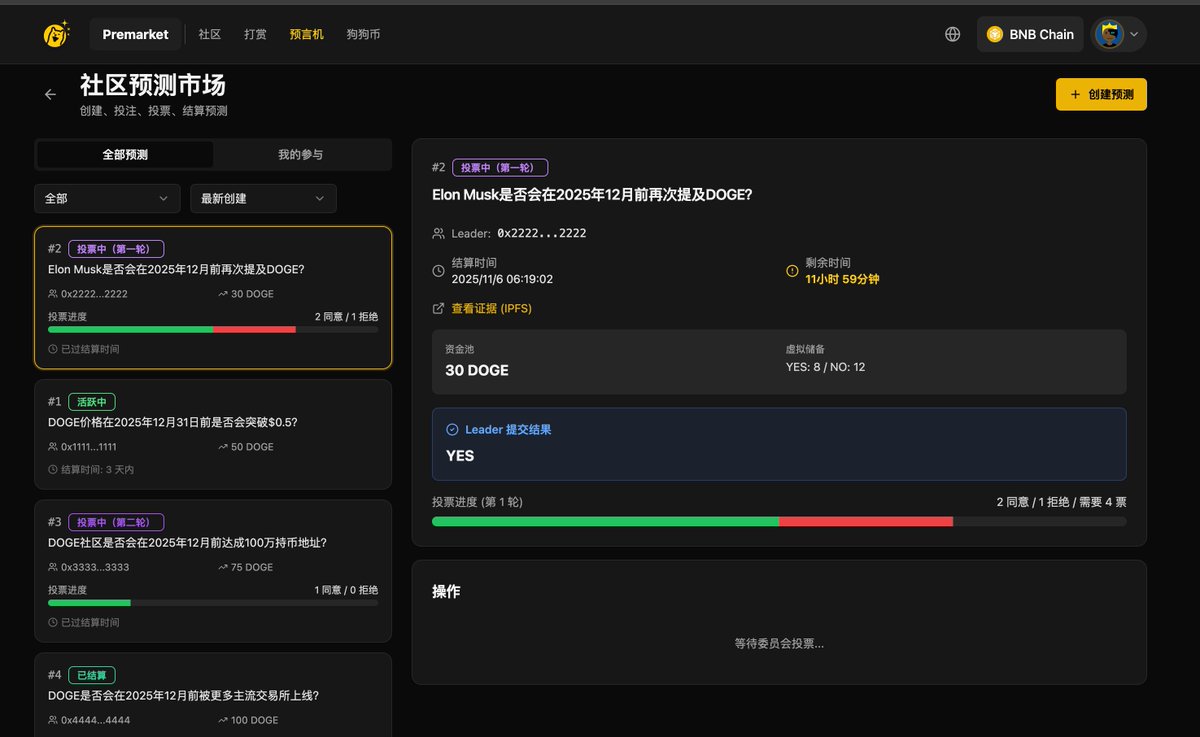
Task: Click voting progress bar in card #3
Action: pos(213,602)
